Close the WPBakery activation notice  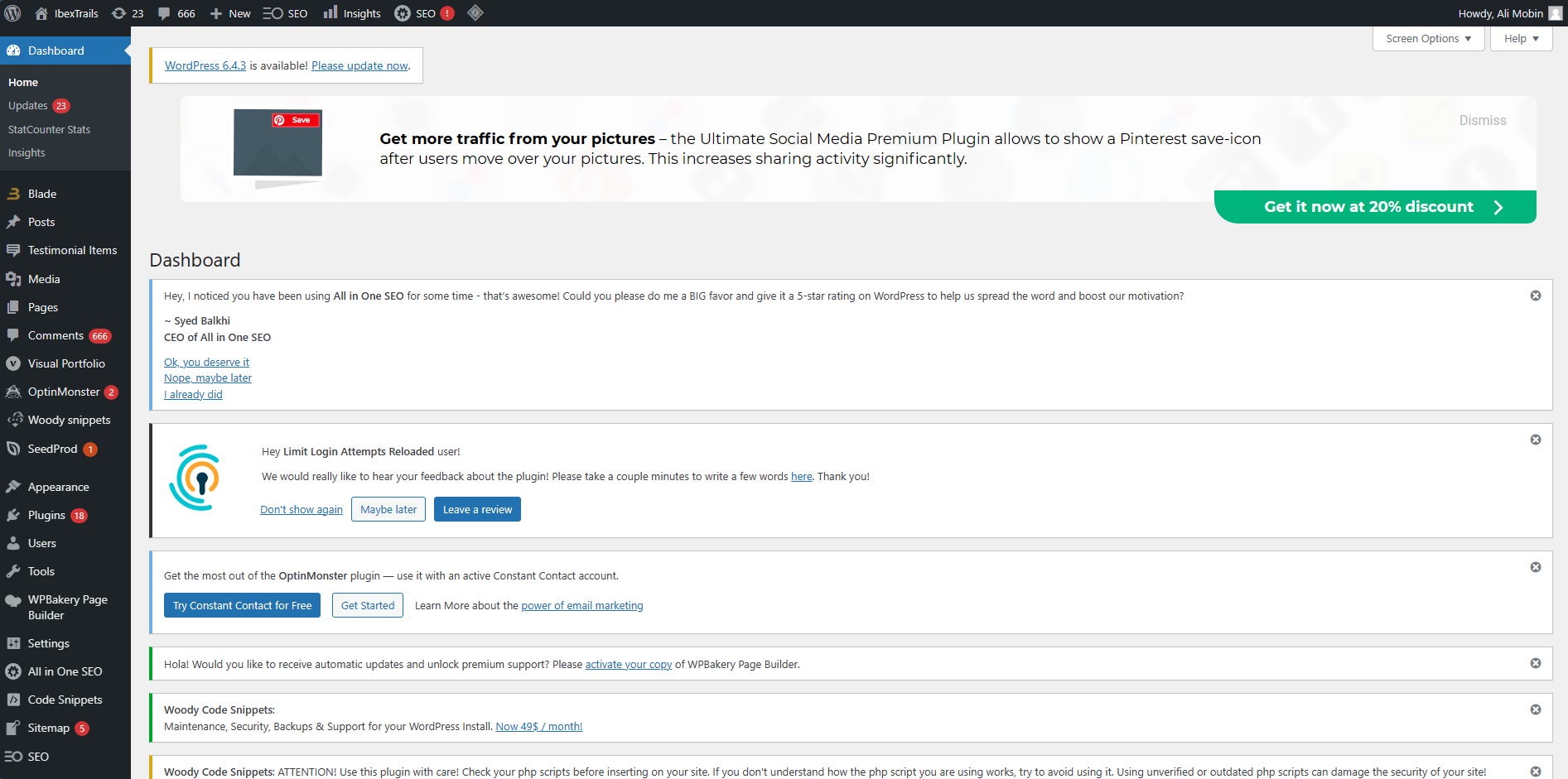(x=1535, y=664)
